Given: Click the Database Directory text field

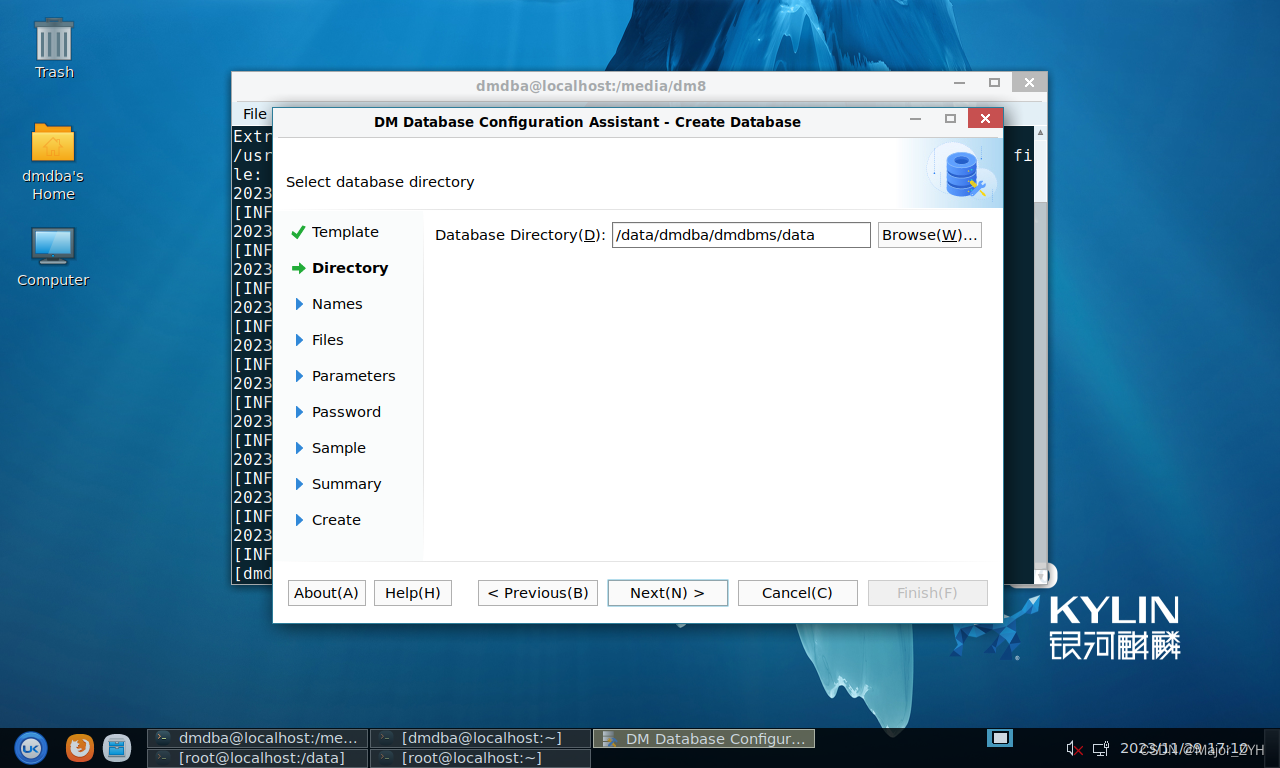Looking at the screenshot, I should pyautogui.click(x=740, y=235).
